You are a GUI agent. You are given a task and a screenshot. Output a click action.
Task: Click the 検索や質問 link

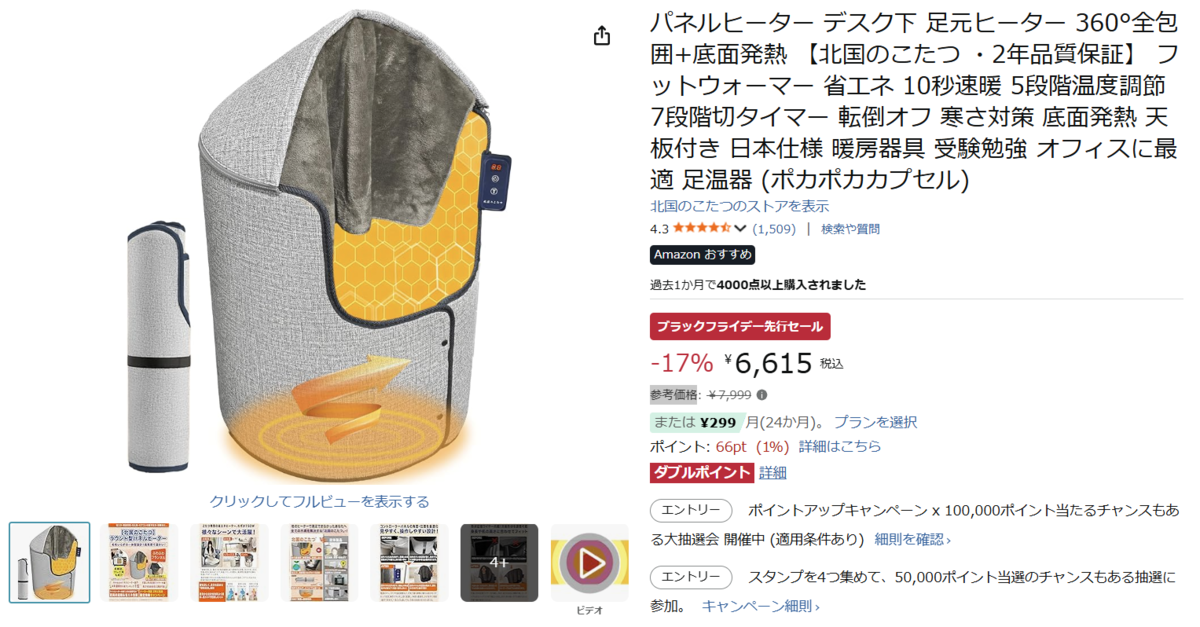[x=850, y=229]
